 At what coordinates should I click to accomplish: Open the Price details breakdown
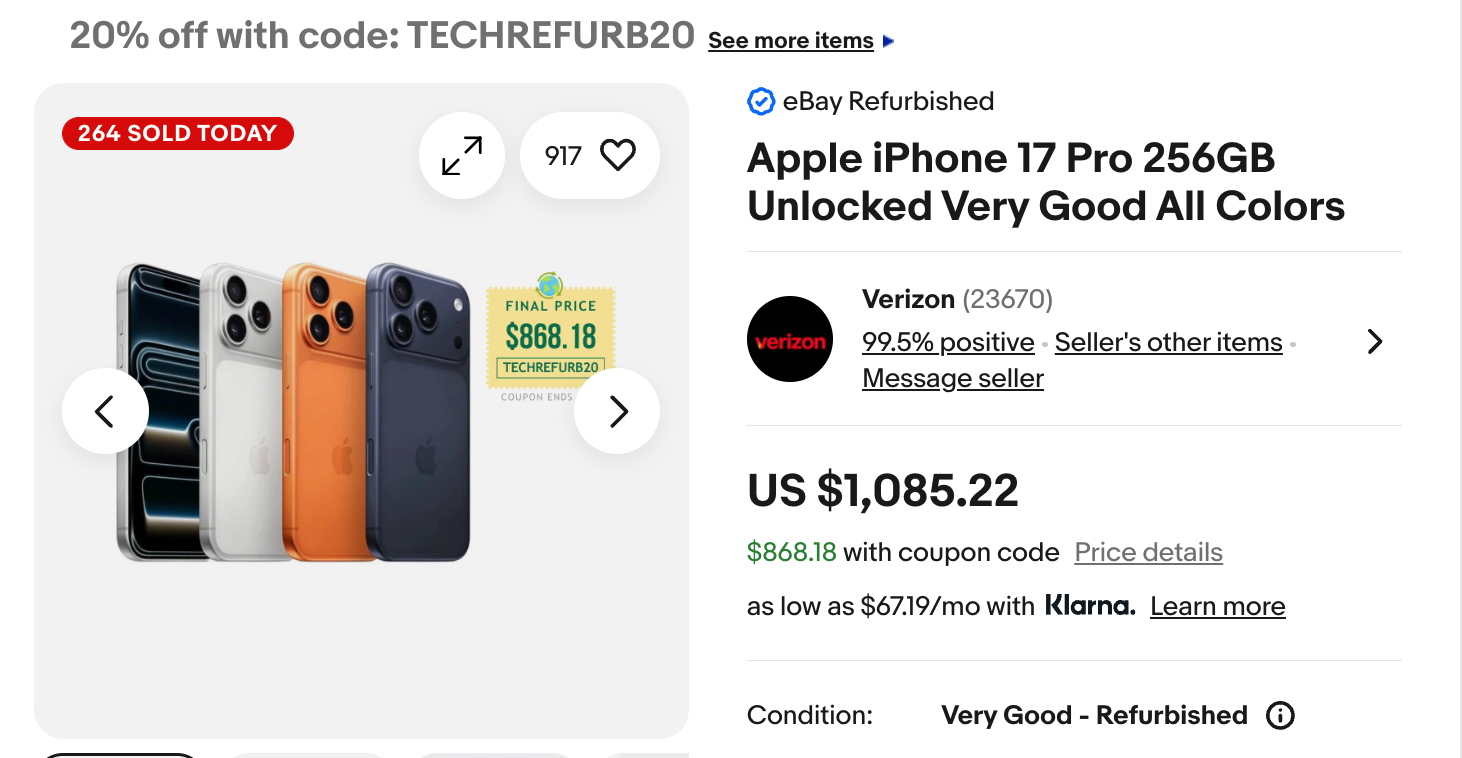tap(1147, 552)
